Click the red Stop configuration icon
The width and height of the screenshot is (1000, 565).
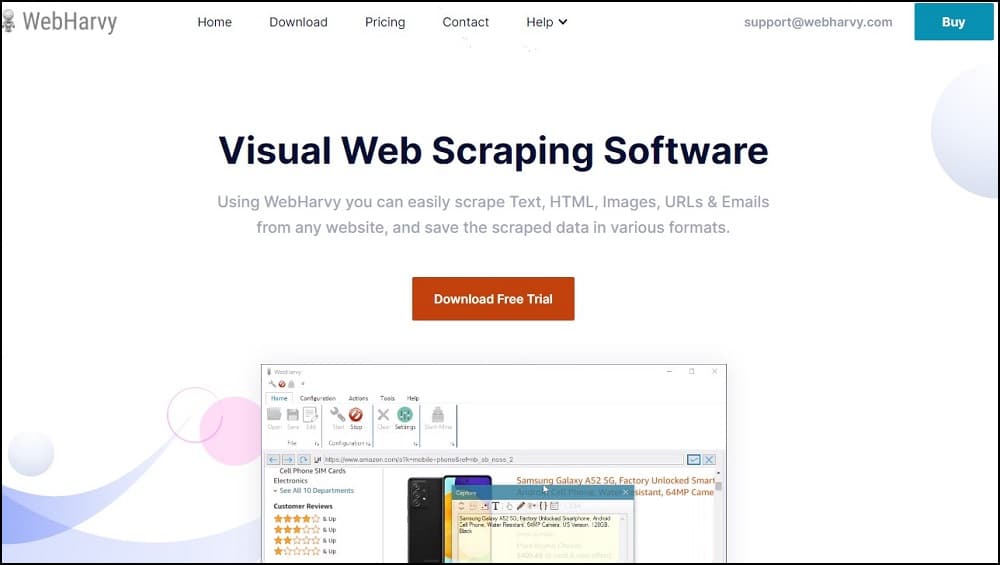(356, 418)
